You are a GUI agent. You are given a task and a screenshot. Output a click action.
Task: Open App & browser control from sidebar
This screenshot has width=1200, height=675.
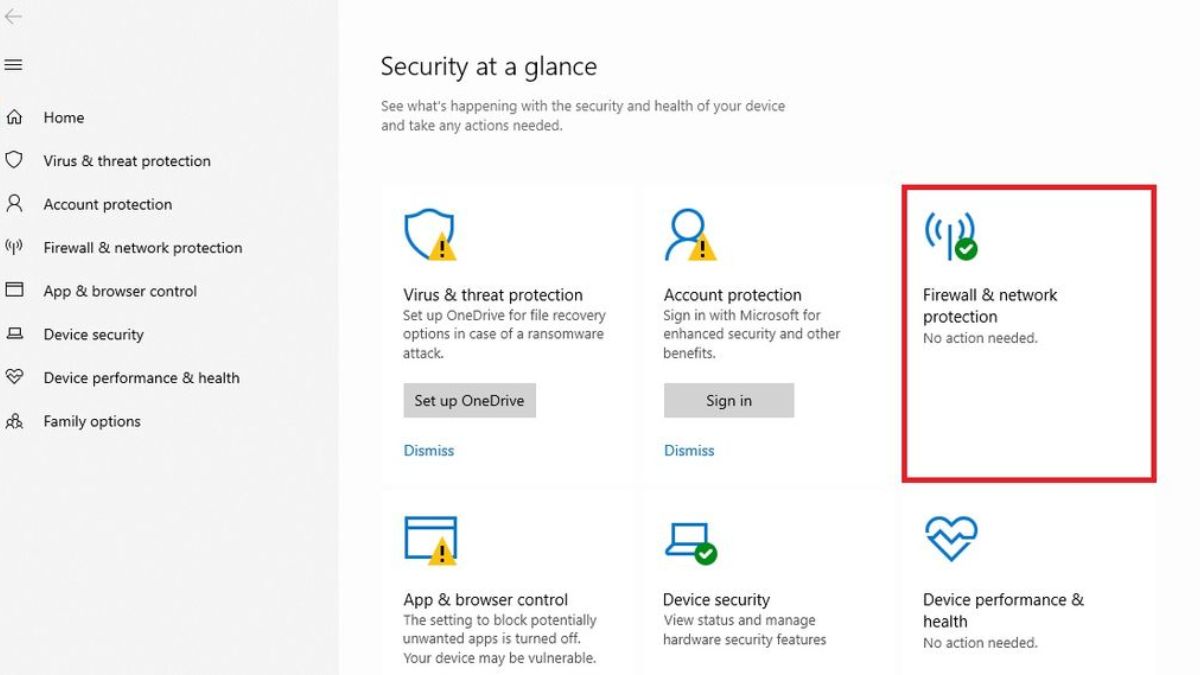[x=120, y=291]
